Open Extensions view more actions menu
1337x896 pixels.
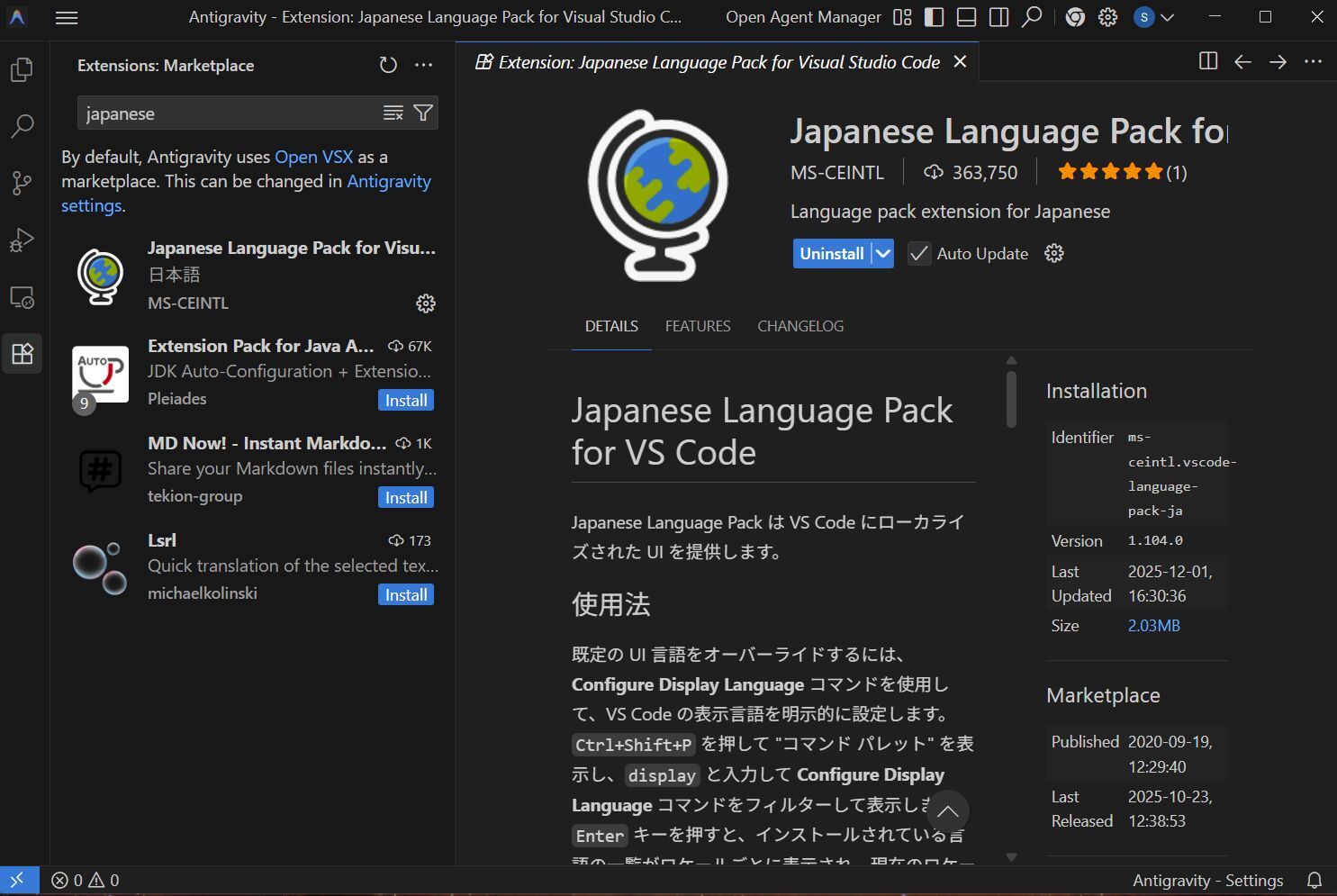coord(423,65)
